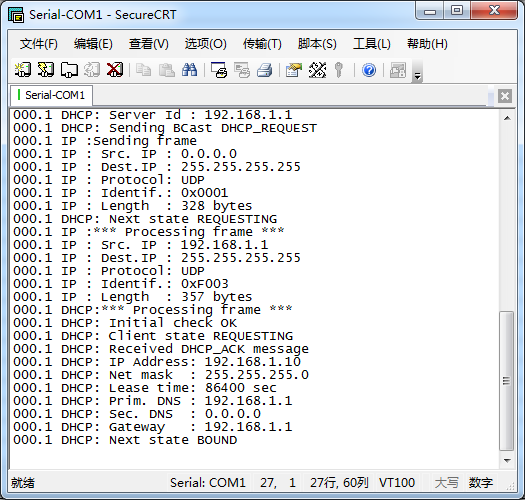
Task: Click the Find binoculars icon
Action: (x=190, y=70)
